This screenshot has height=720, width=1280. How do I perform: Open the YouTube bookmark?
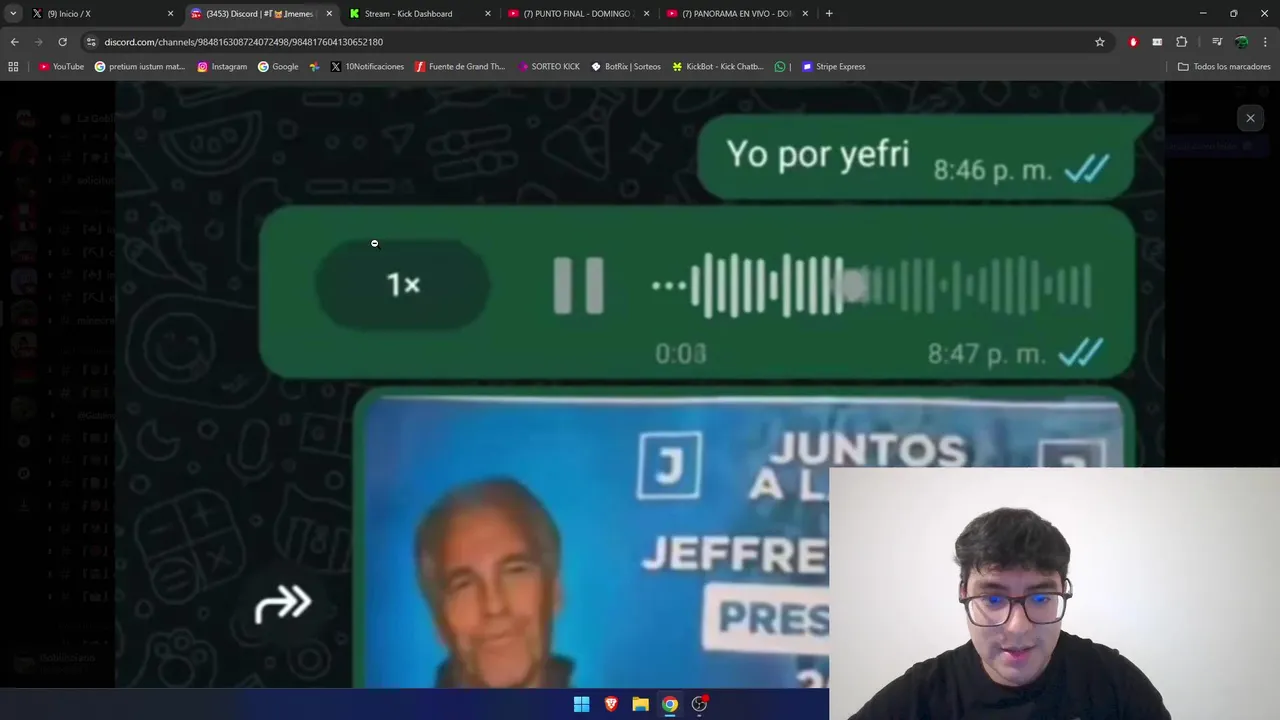coord(61,67)
